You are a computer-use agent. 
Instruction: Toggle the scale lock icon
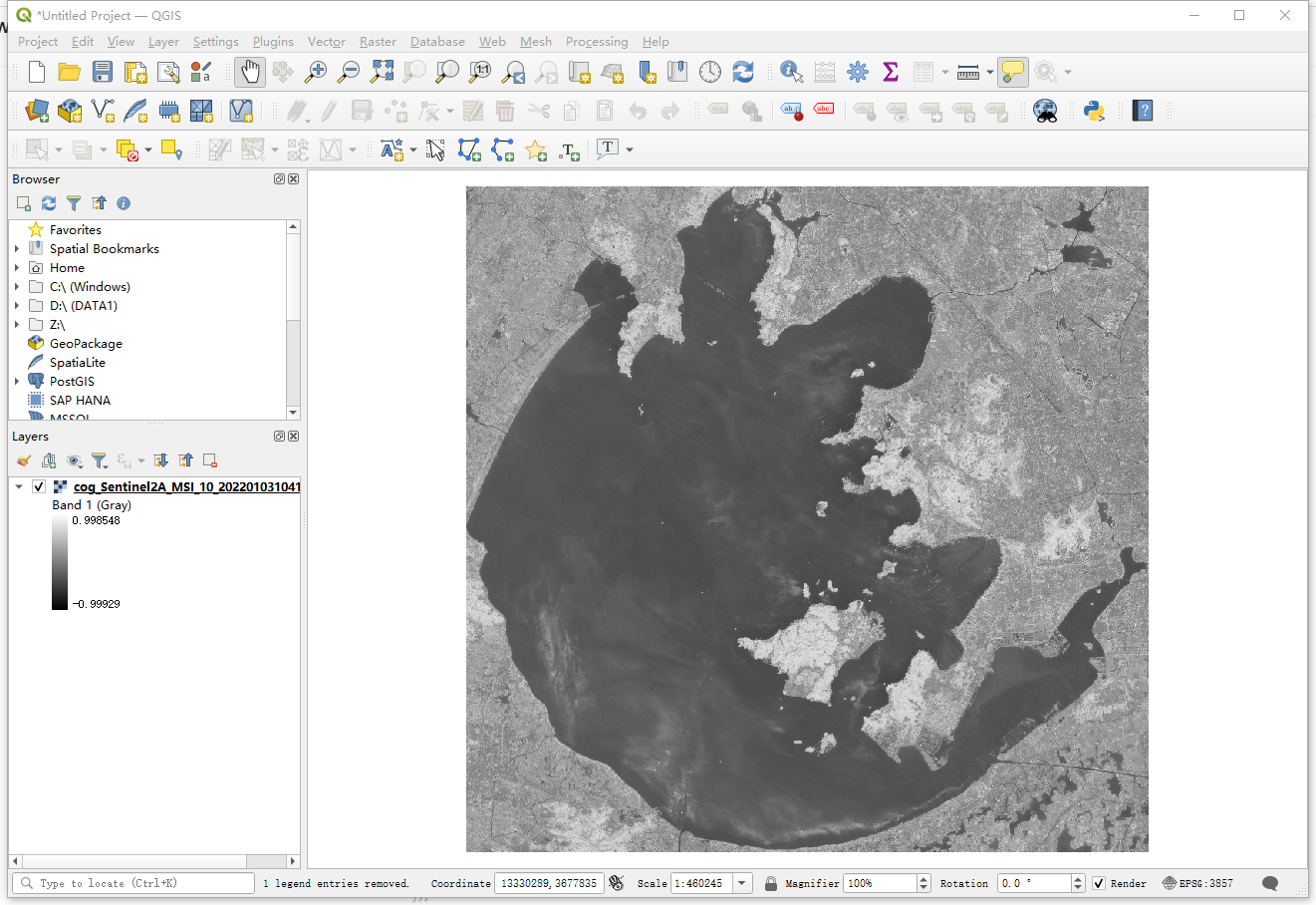(771, 883)
